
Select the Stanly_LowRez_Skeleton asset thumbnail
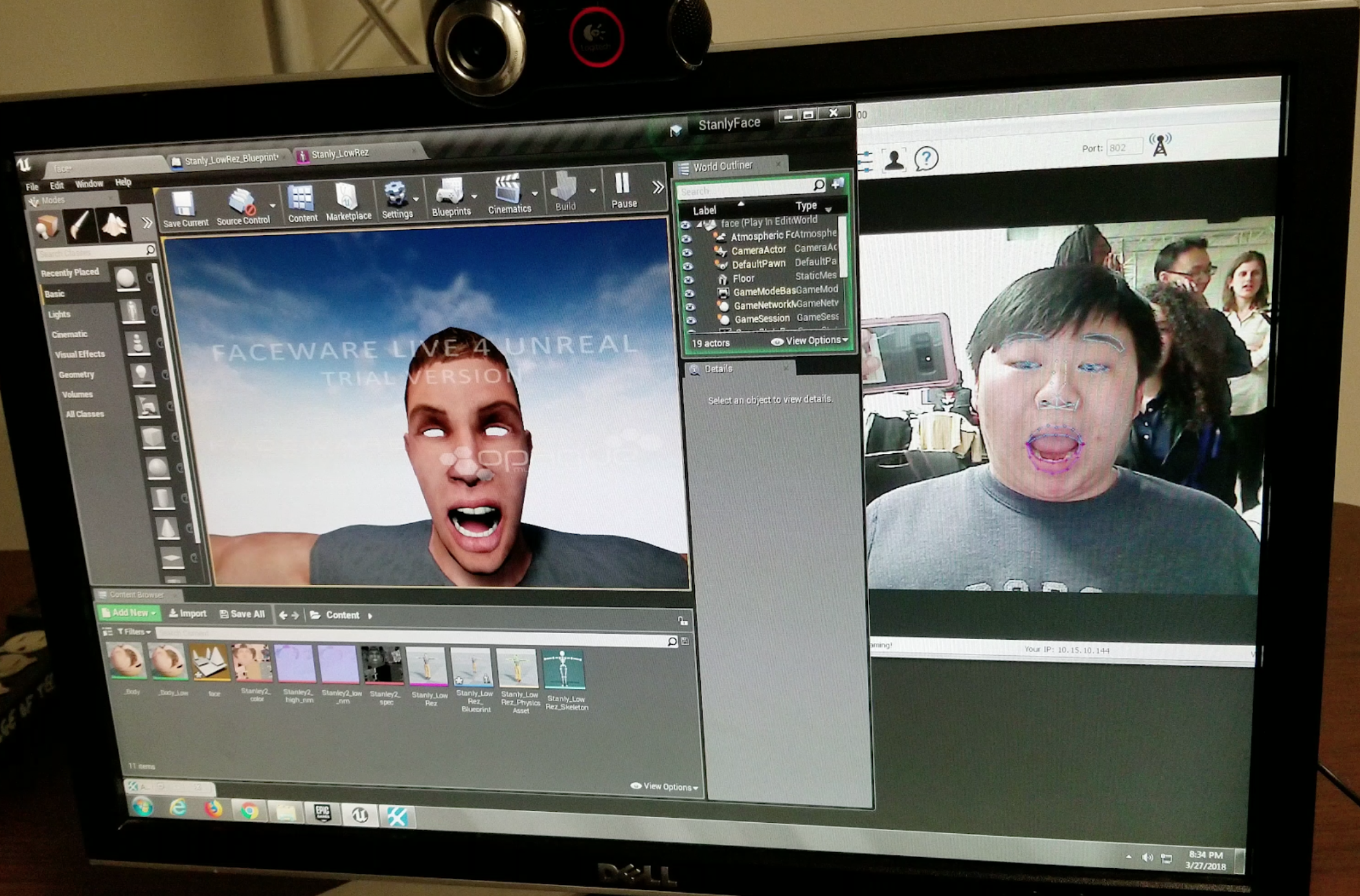(564, 669)
